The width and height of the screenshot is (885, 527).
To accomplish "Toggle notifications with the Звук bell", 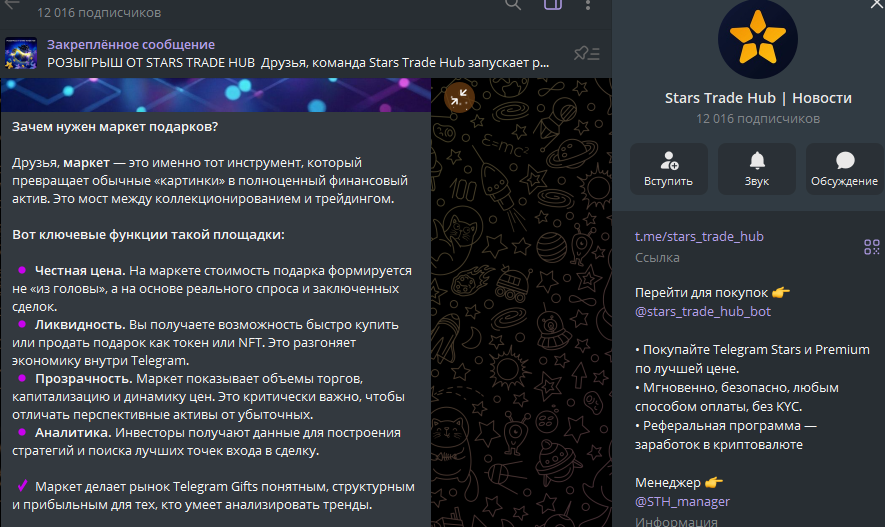I will [757, 169].
